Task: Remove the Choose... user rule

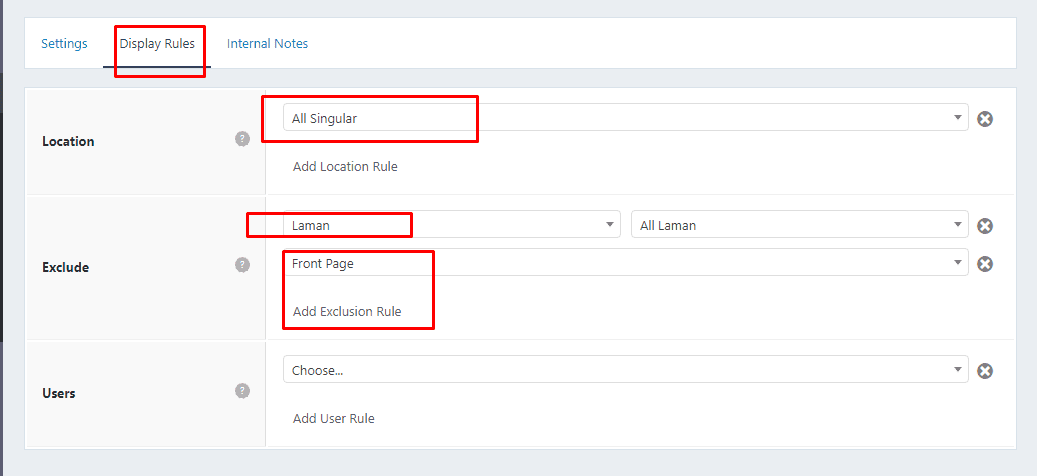Action: click(985, 371)
